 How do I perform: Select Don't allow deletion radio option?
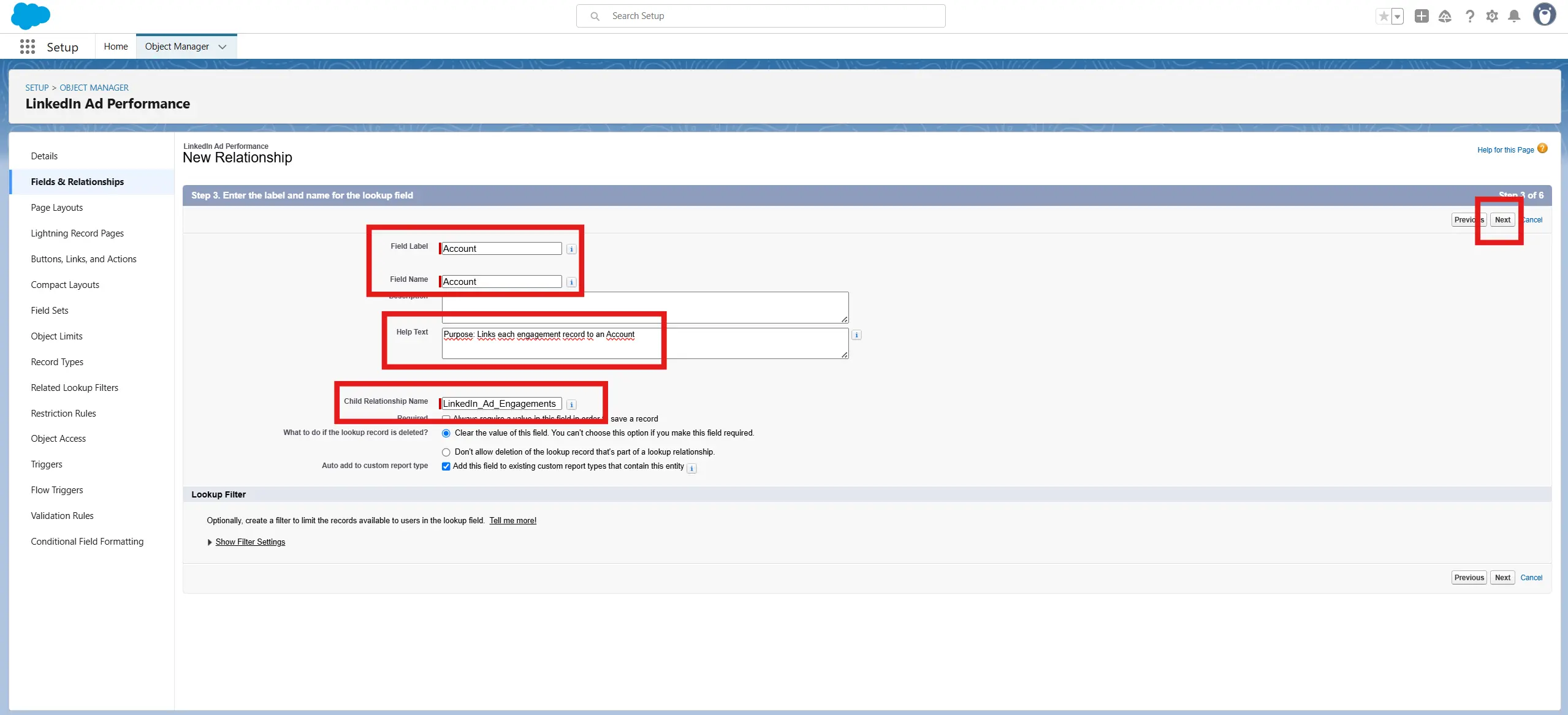tap(446, 452)
